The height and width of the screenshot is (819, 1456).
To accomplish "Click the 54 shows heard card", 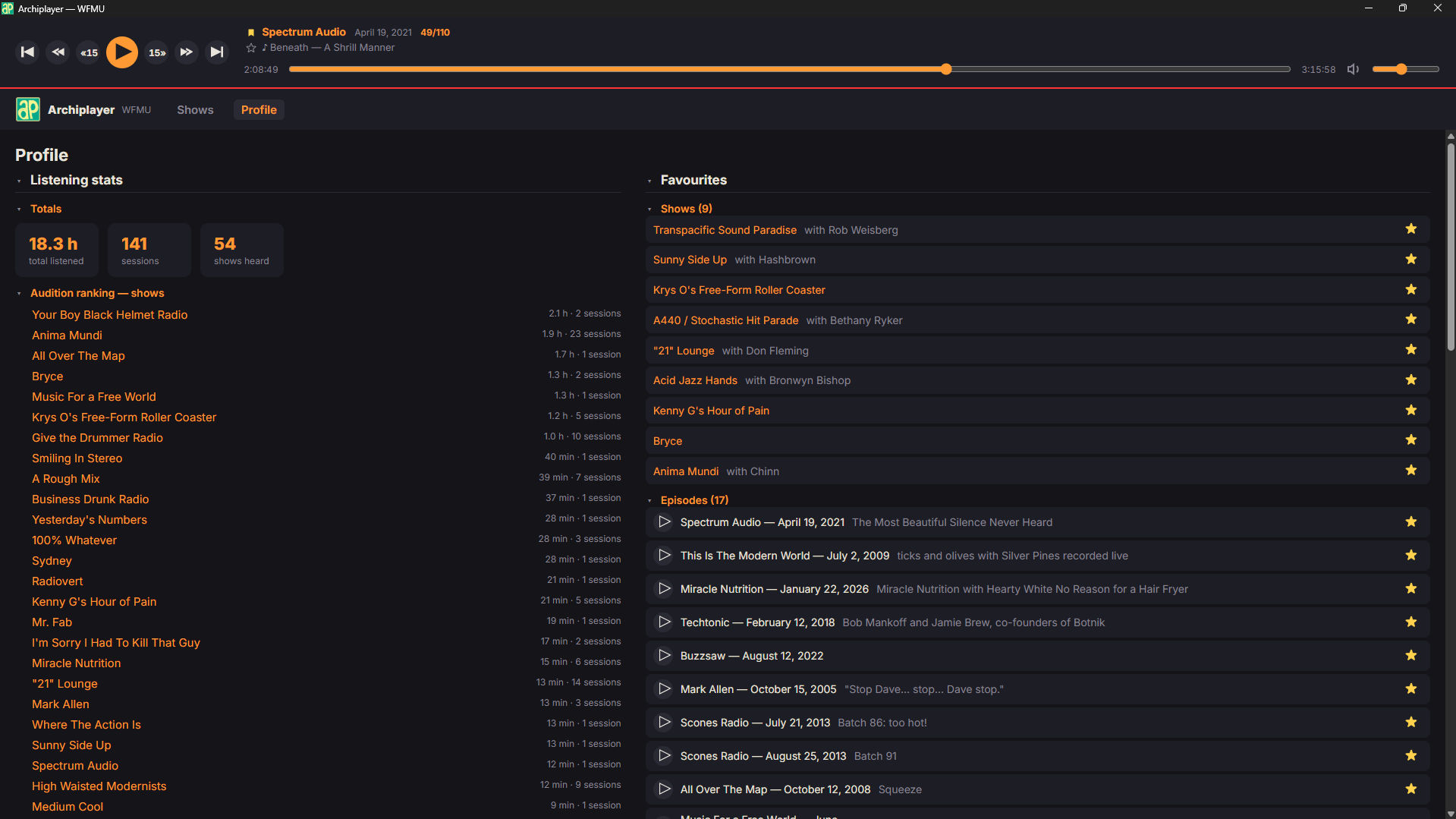I will click(x=242, y=250).
